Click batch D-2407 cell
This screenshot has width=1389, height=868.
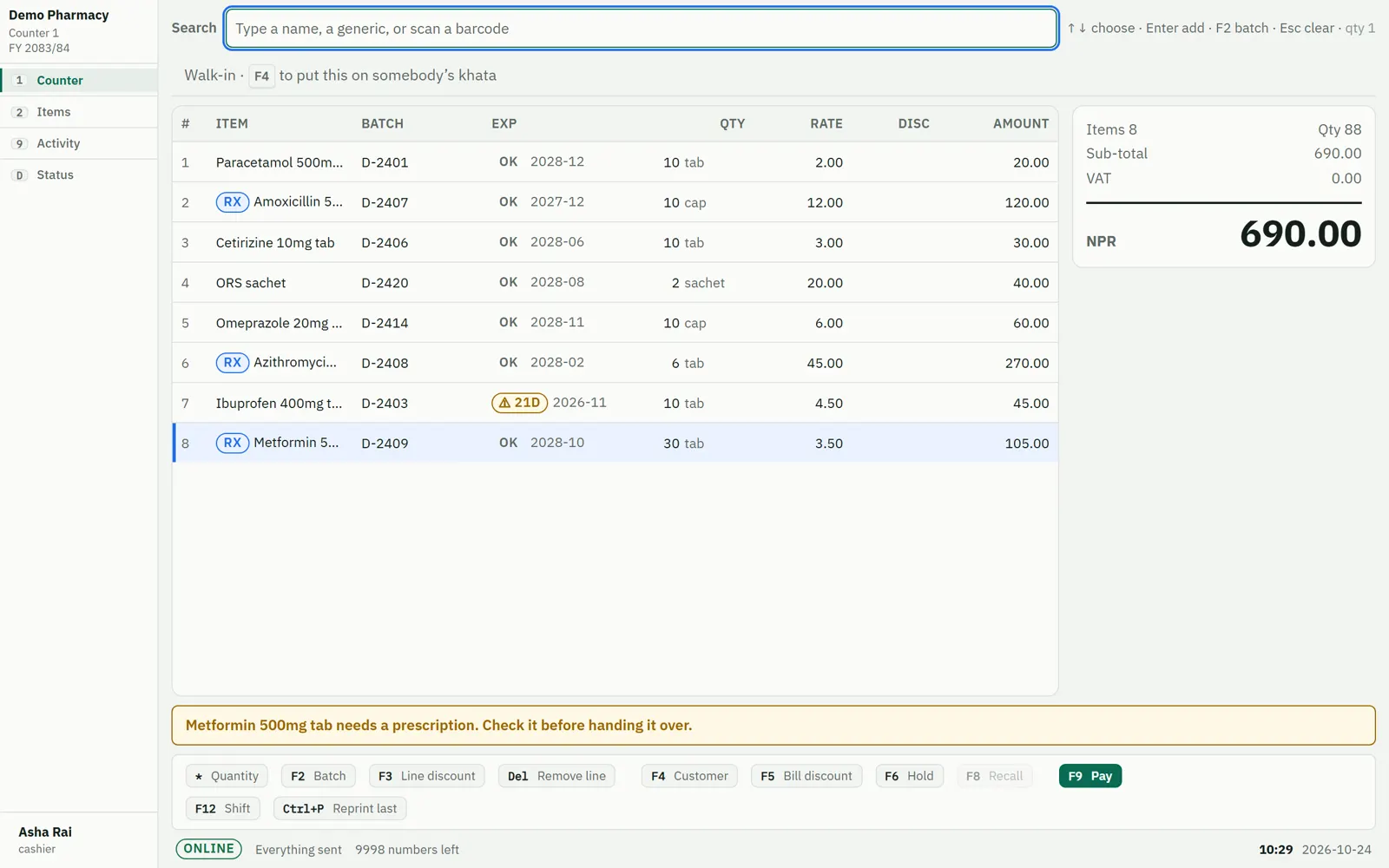click(x=385, y=202)
